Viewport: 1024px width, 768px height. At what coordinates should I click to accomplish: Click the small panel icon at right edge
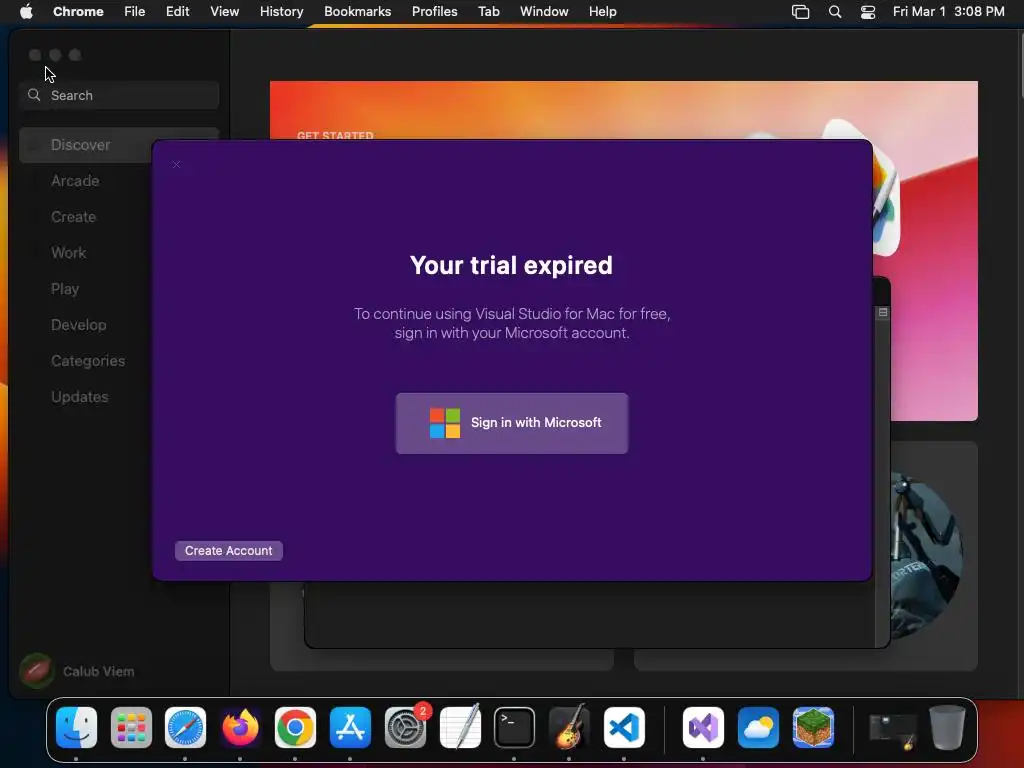[x=883, y=313]
